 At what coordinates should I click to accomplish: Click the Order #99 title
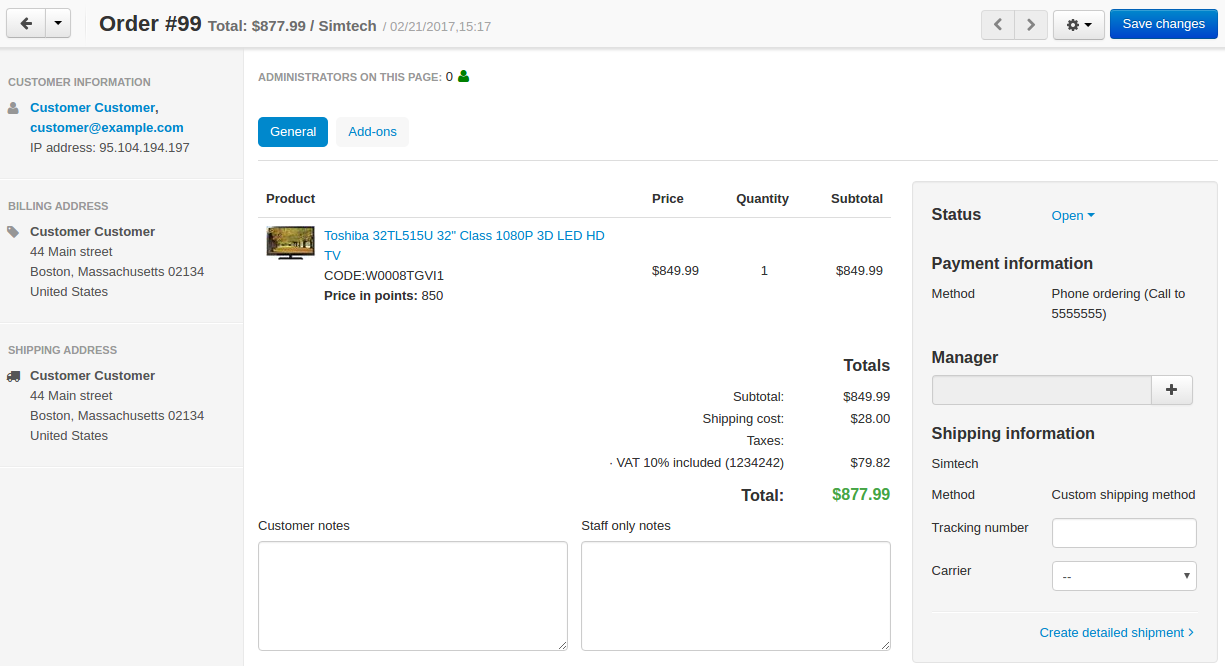[x=150, y=24]
